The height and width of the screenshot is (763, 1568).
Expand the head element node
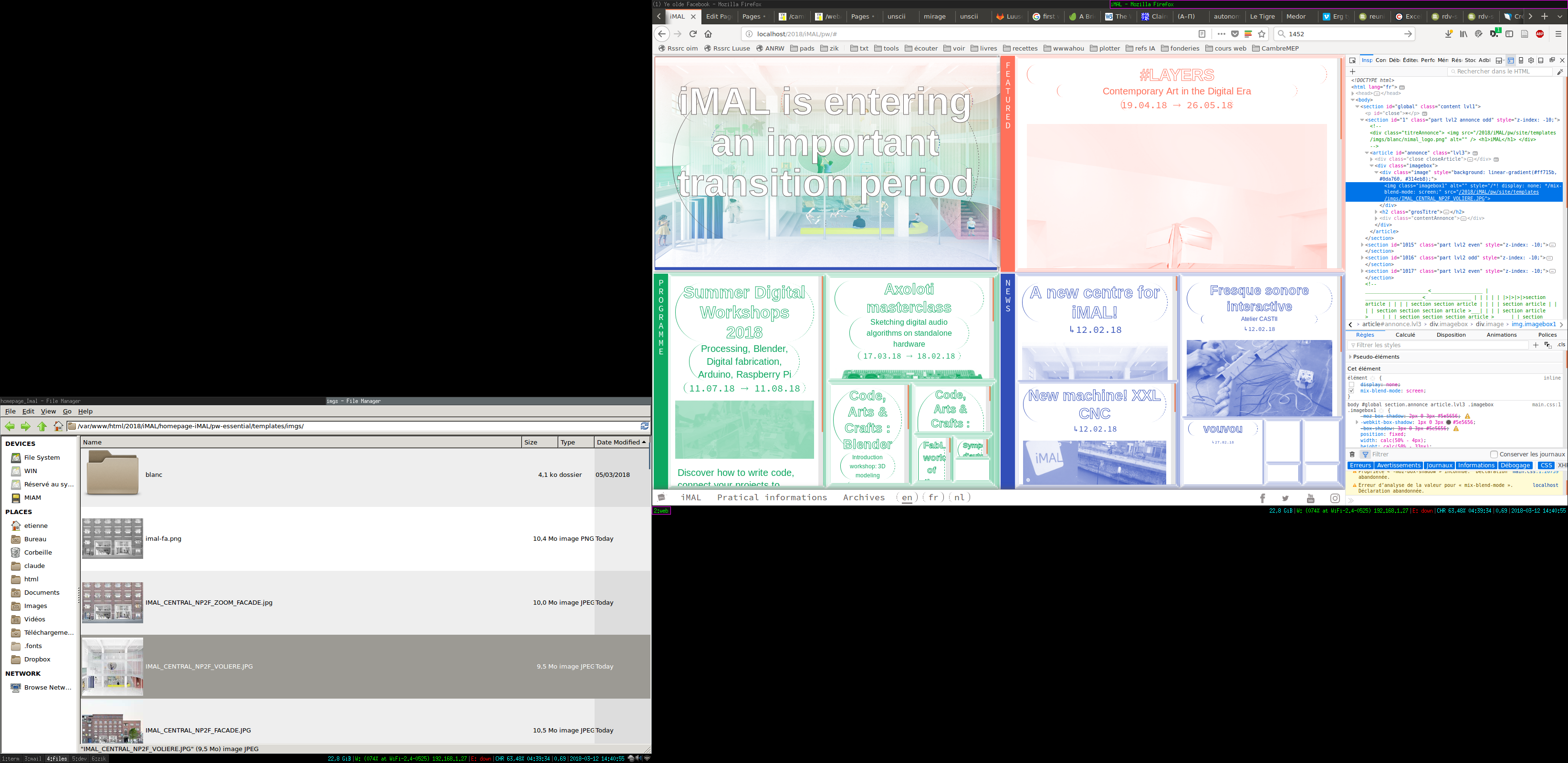click(x=1353, y=93)
